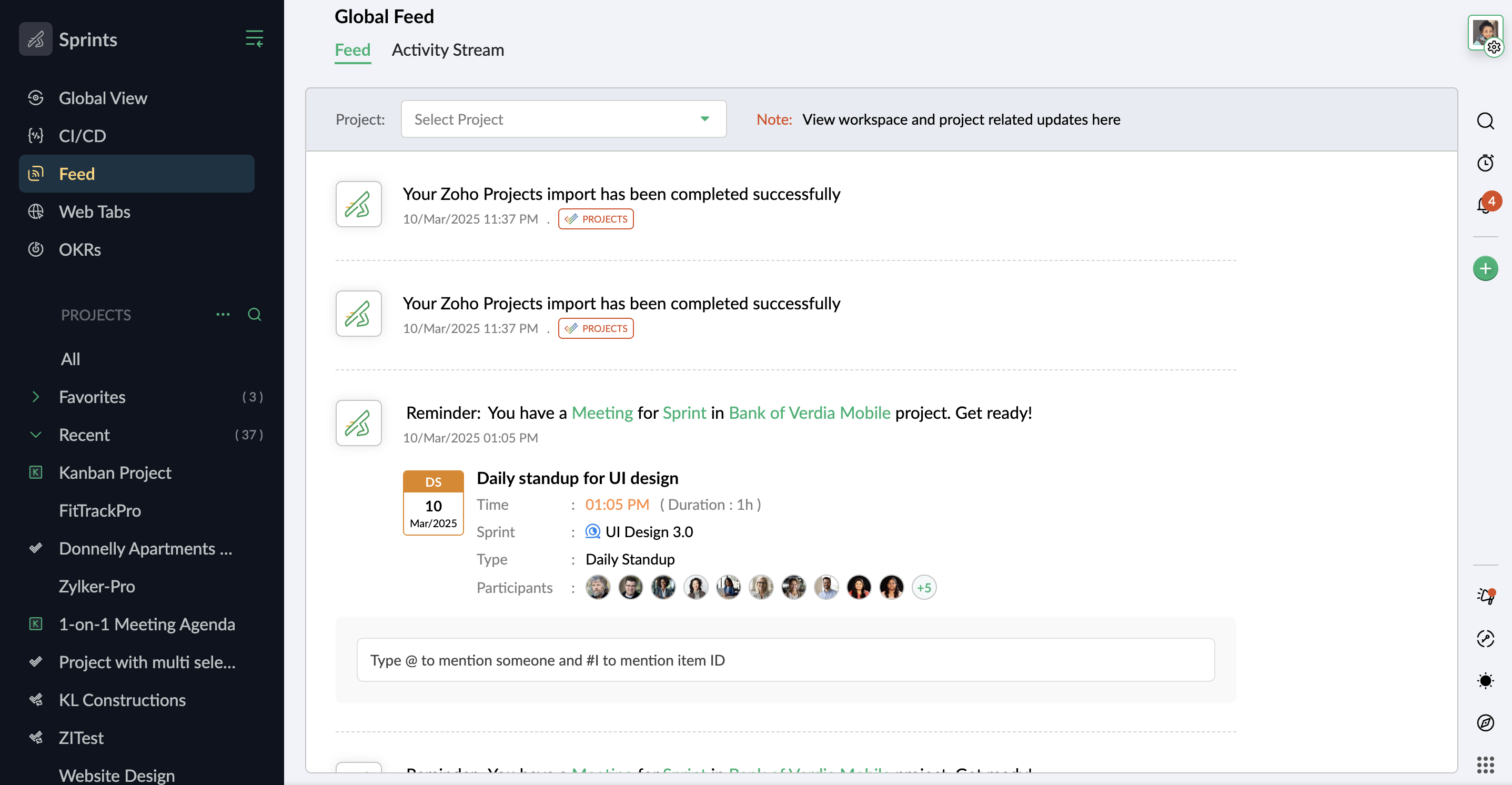Open the Bank of Verdia Mobile link

[810, 412]
